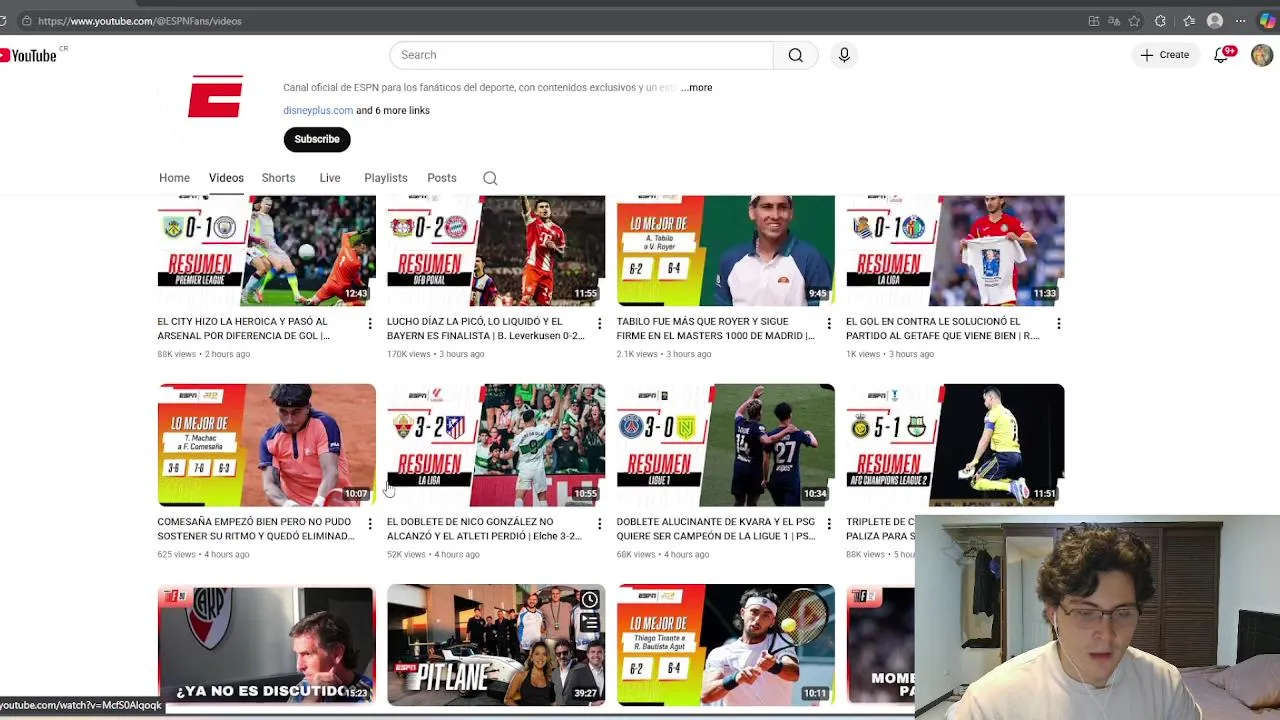Go to the channel Home tab
Viewport: 1280px width, 720px height.
(174, 178)
